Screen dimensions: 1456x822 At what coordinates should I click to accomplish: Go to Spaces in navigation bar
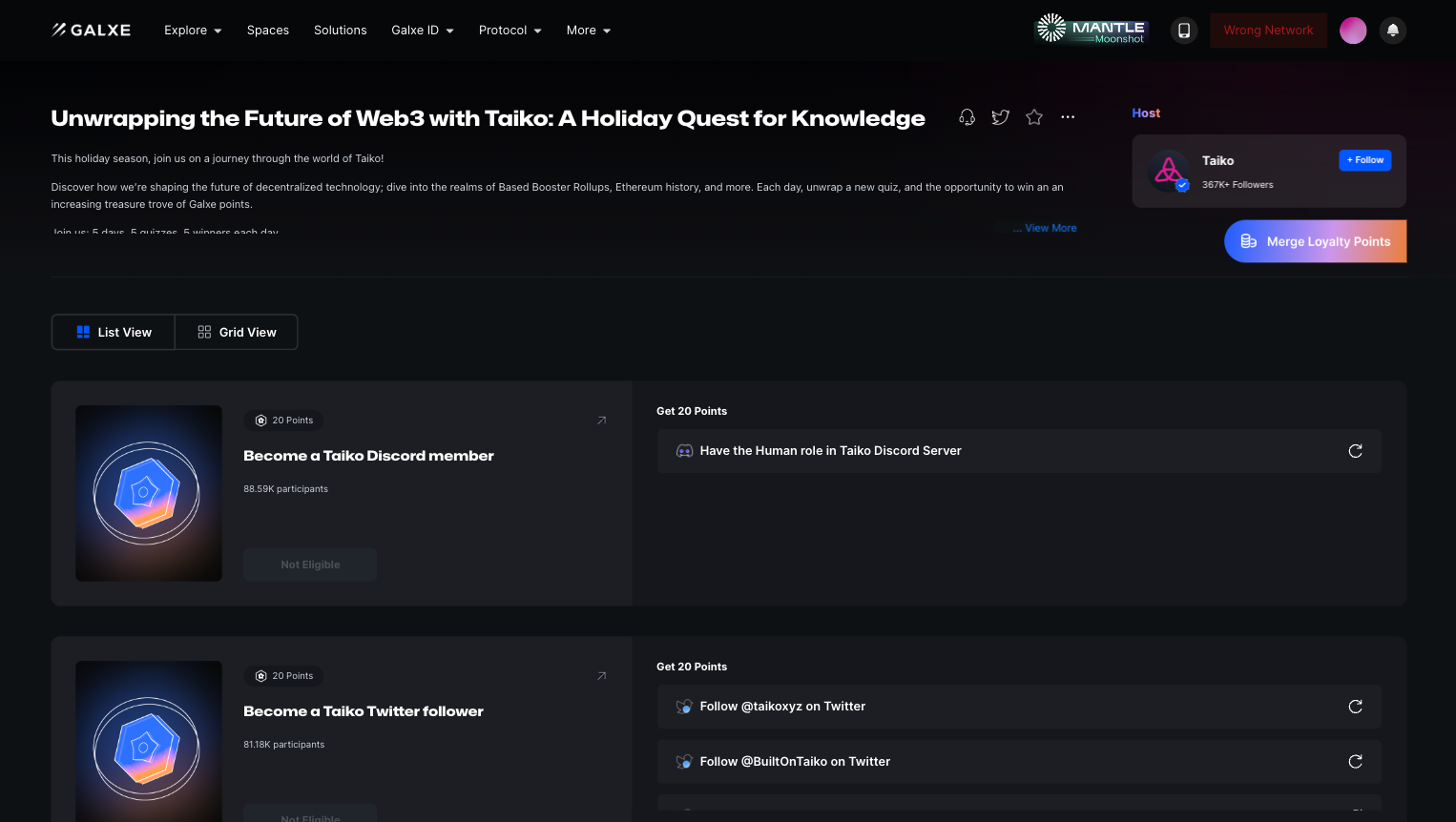pos(267,31)
